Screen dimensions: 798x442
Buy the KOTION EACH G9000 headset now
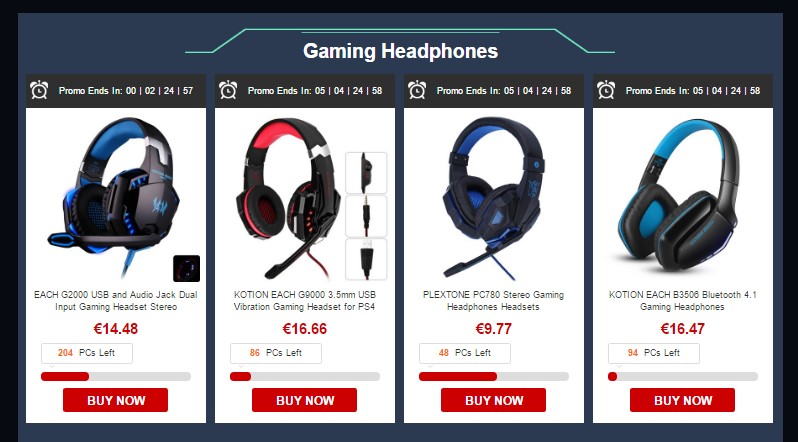[x=304, y=400]
